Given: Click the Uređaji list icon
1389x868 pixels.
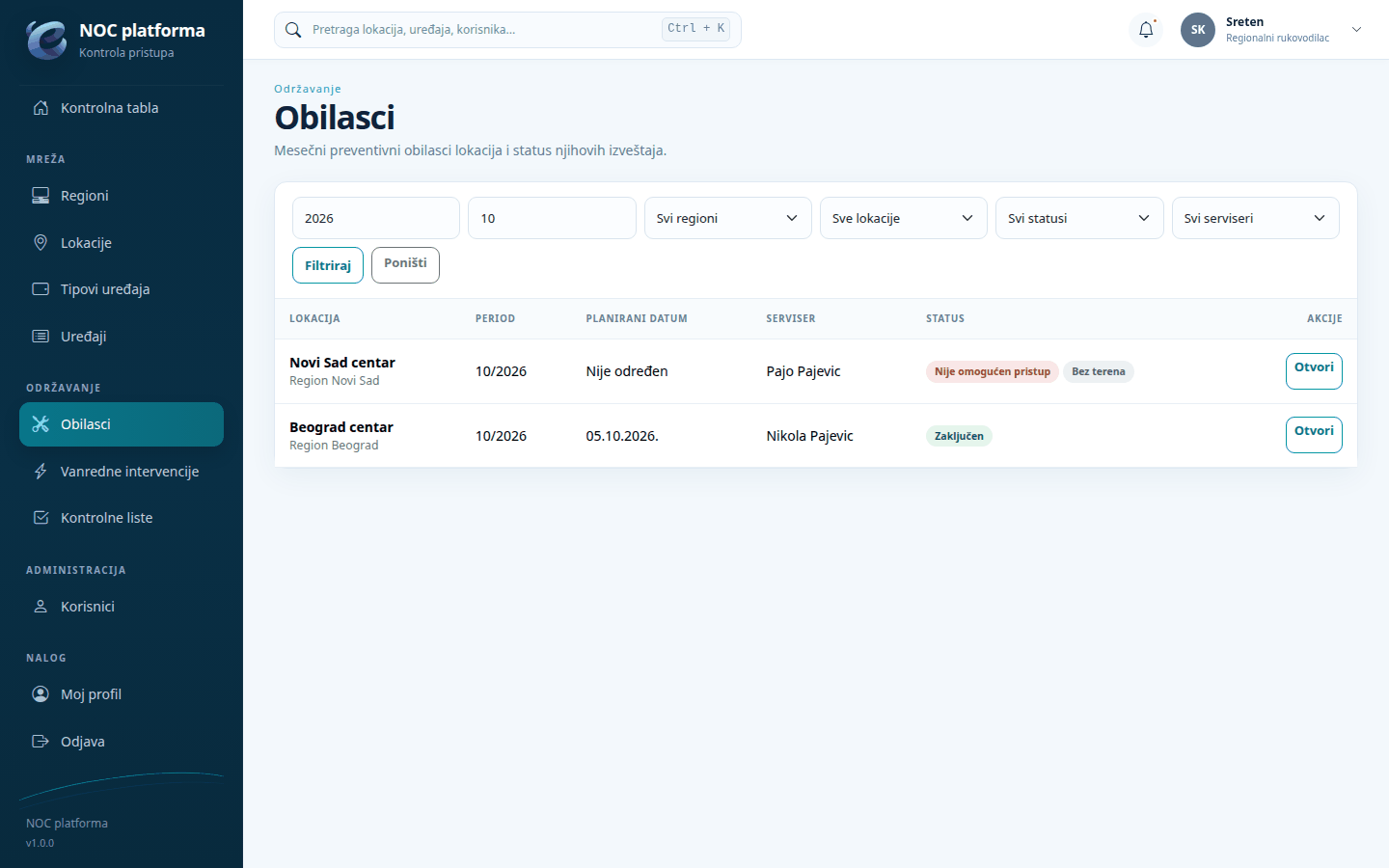Looking at the screenshot, I should click(41, 337).
